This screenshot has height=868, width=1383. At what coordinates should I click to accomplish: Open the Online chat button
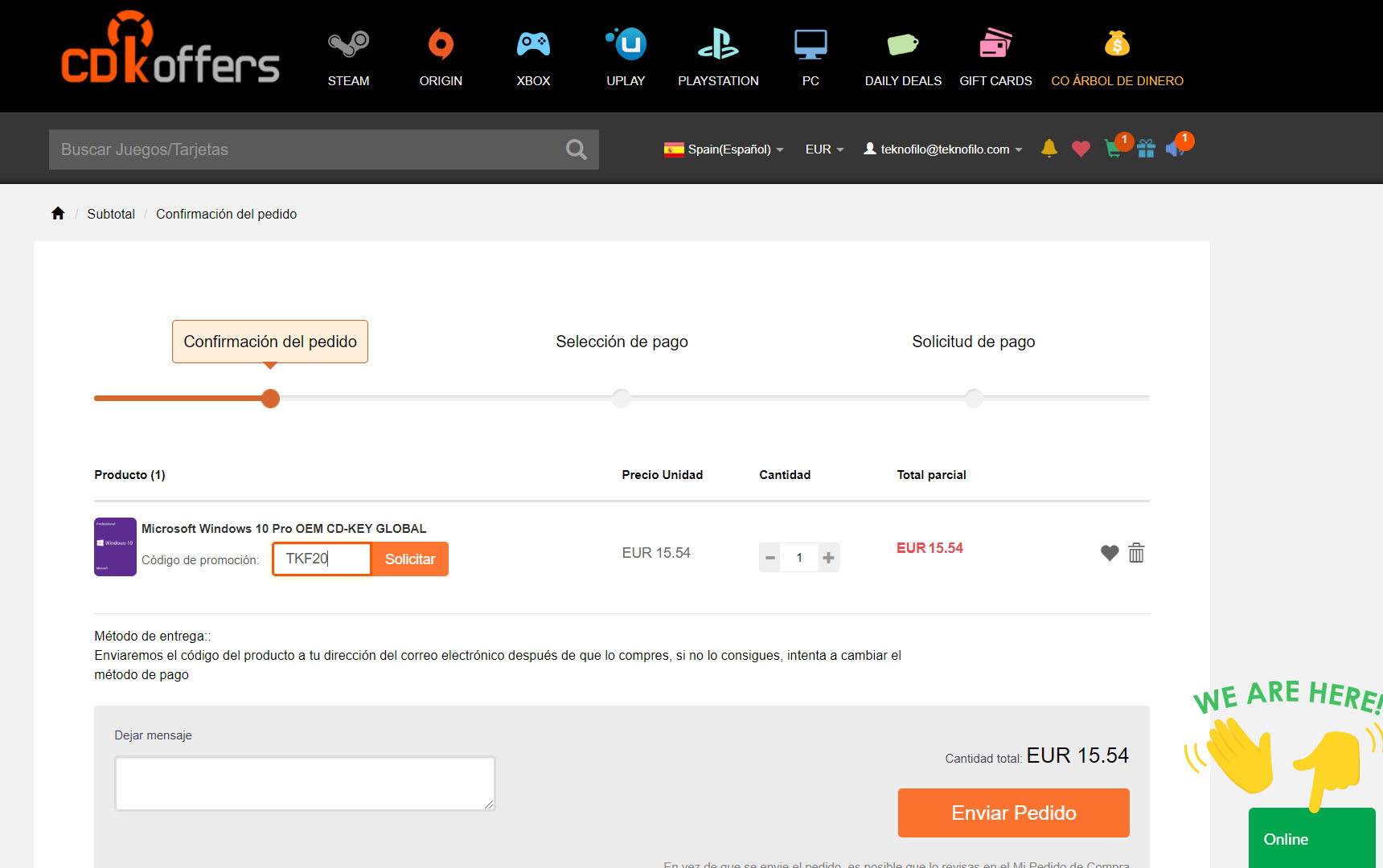pos(1311,838)
